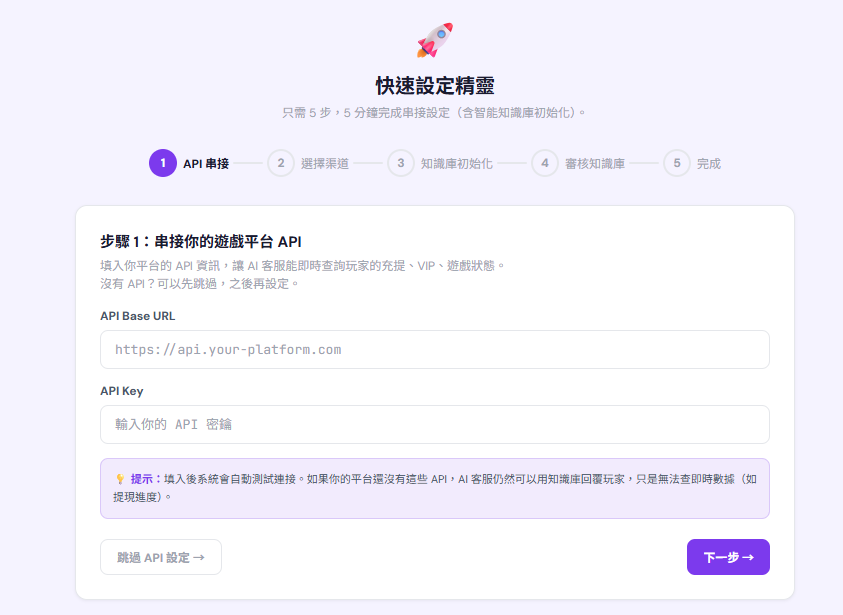
Task: Jump to the "選擇渠道" step label
Action: (x=325, y=164)
